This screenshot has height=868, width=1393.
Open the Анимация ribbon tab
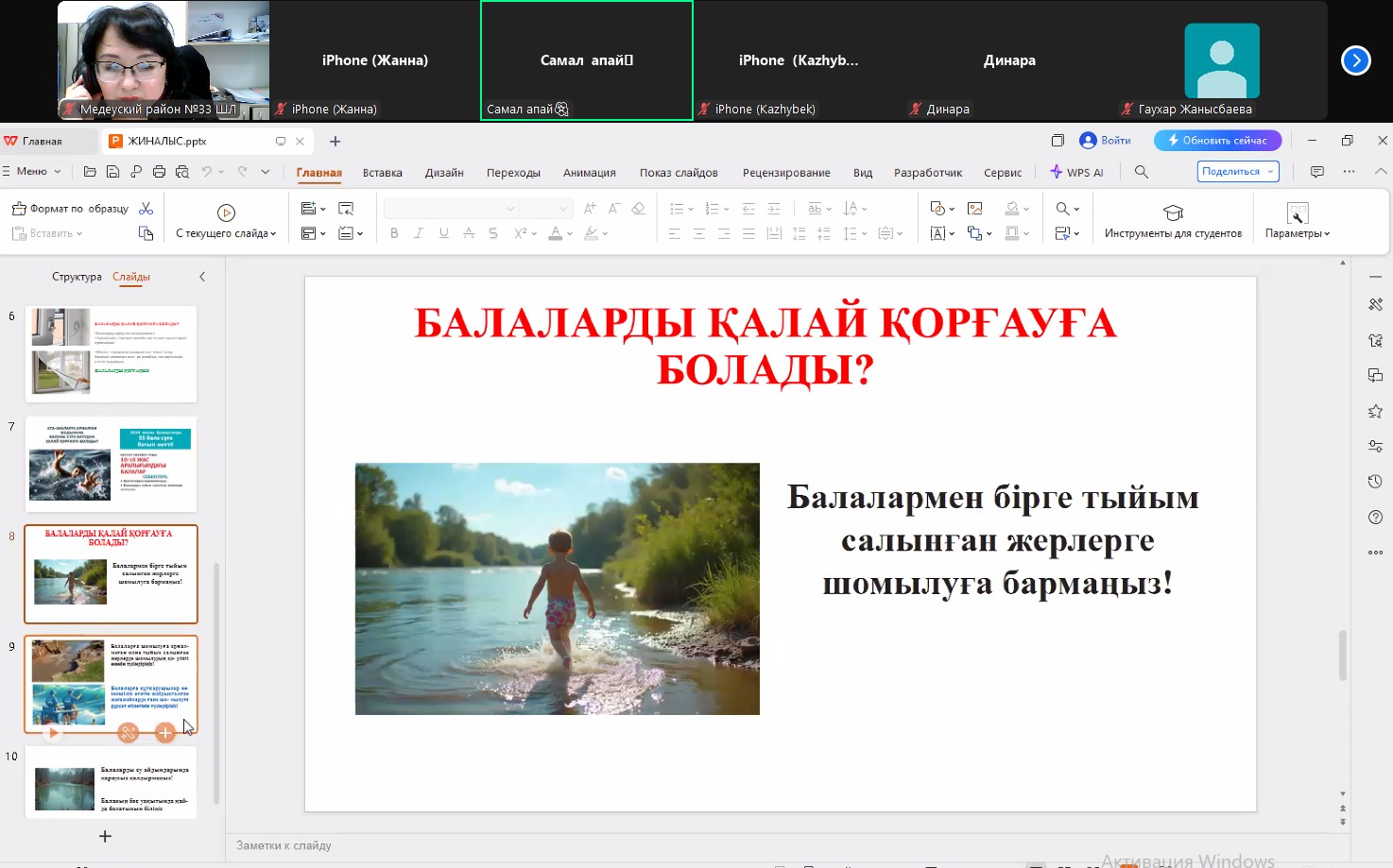click(x=589, y=173)
